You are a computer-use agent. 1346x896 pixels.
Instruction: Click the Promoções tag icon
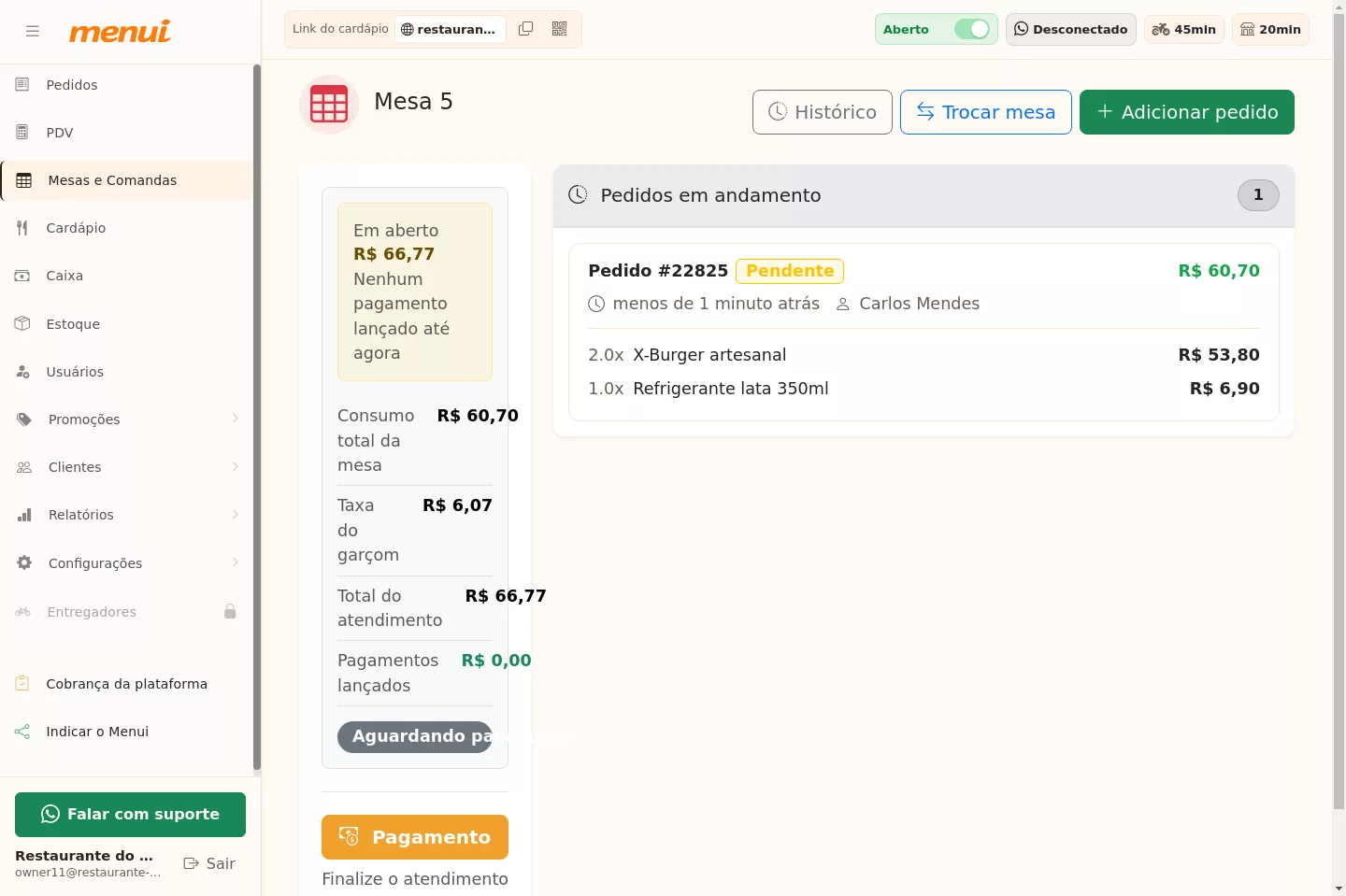click(x=24, y=420)
